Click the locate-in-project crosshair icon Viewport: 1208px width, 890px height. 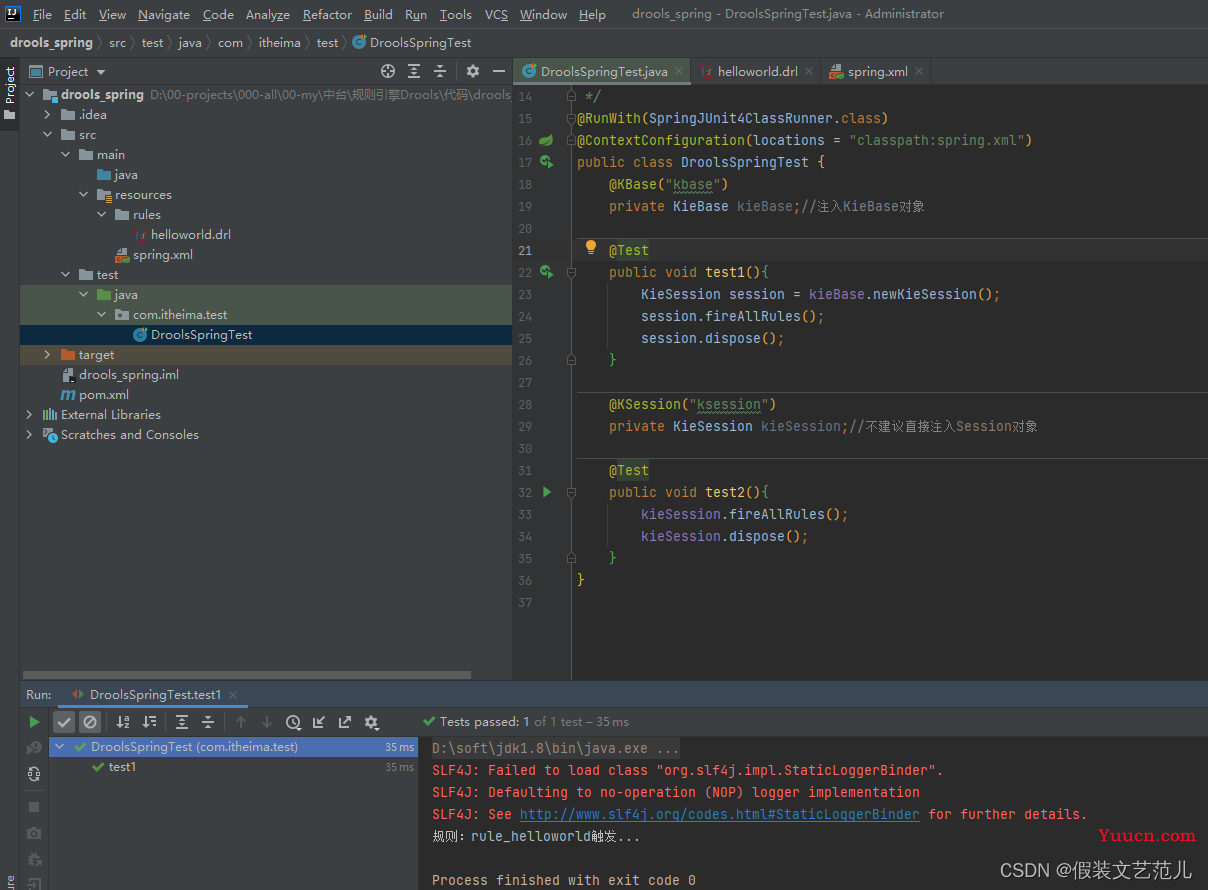(x=388, y=71)
